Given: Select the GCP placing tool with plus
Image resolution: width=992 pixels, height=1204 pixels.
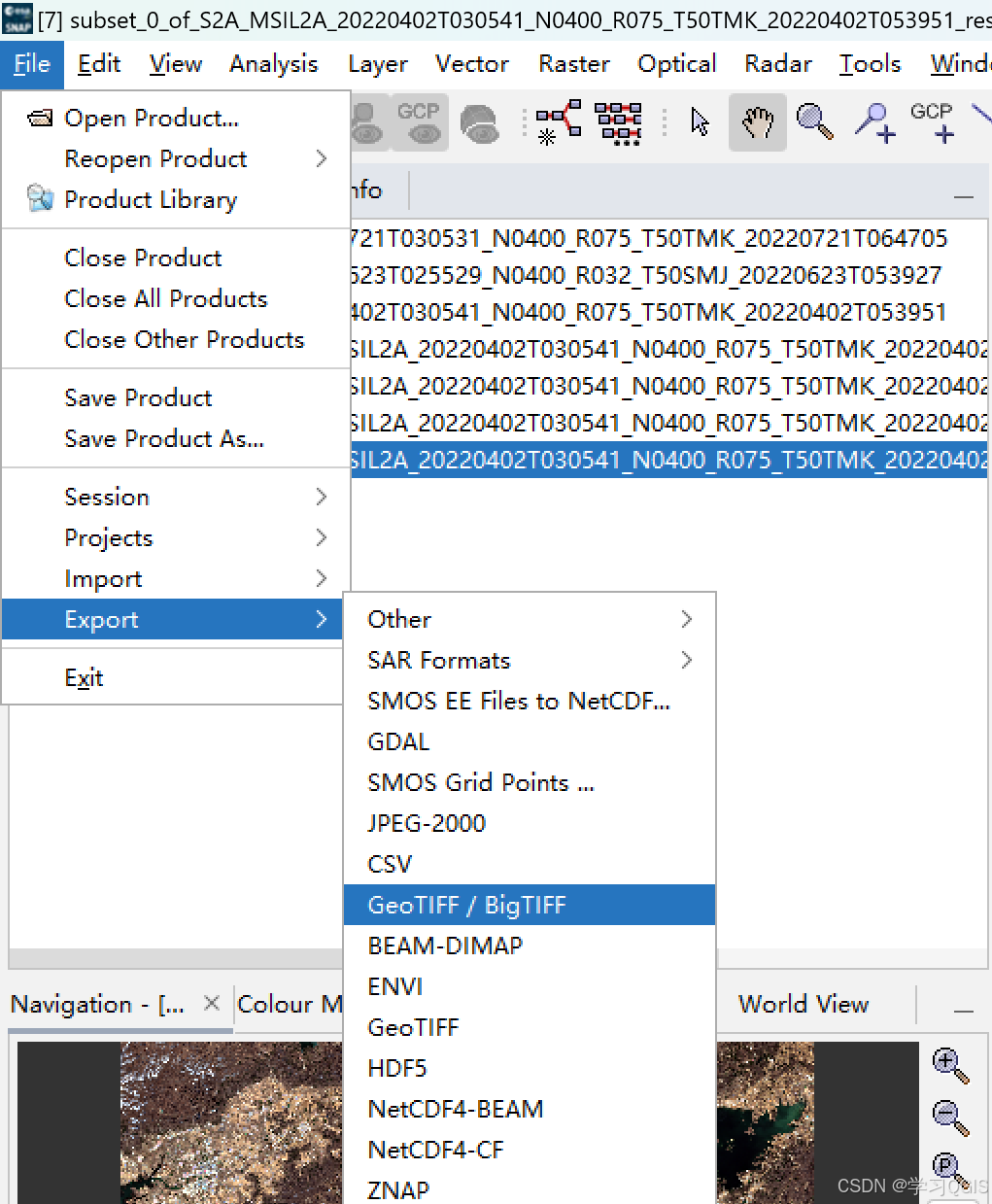Looking at the screenshot, I should click(x=933, y=122).
